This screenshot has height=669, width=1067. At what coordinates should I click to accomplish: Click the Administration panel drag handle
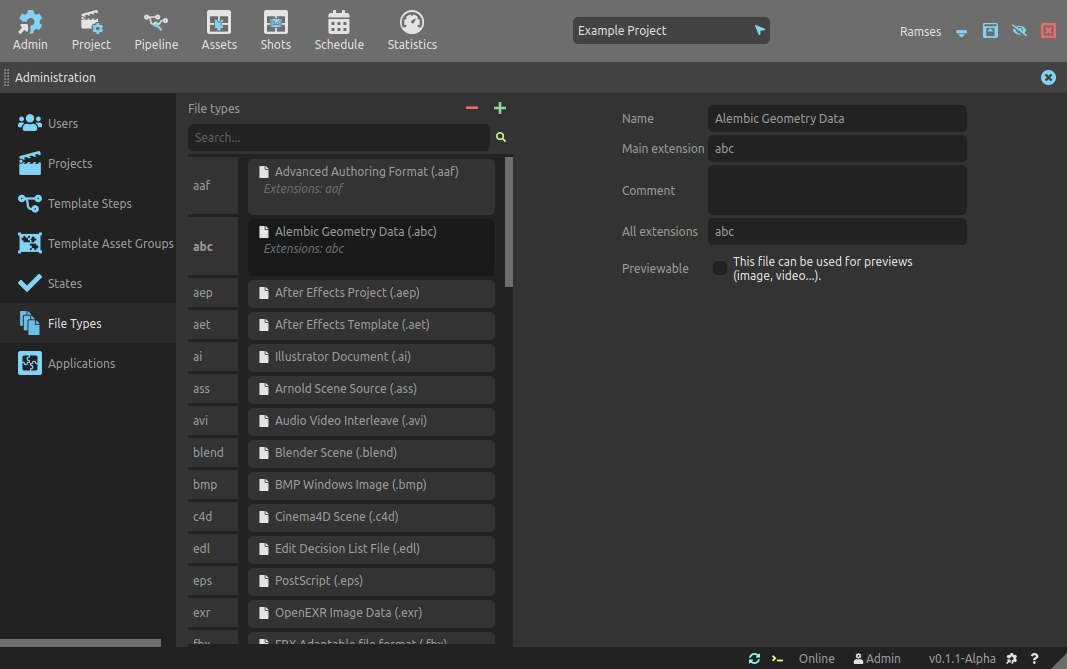click(x=6, y=78)
